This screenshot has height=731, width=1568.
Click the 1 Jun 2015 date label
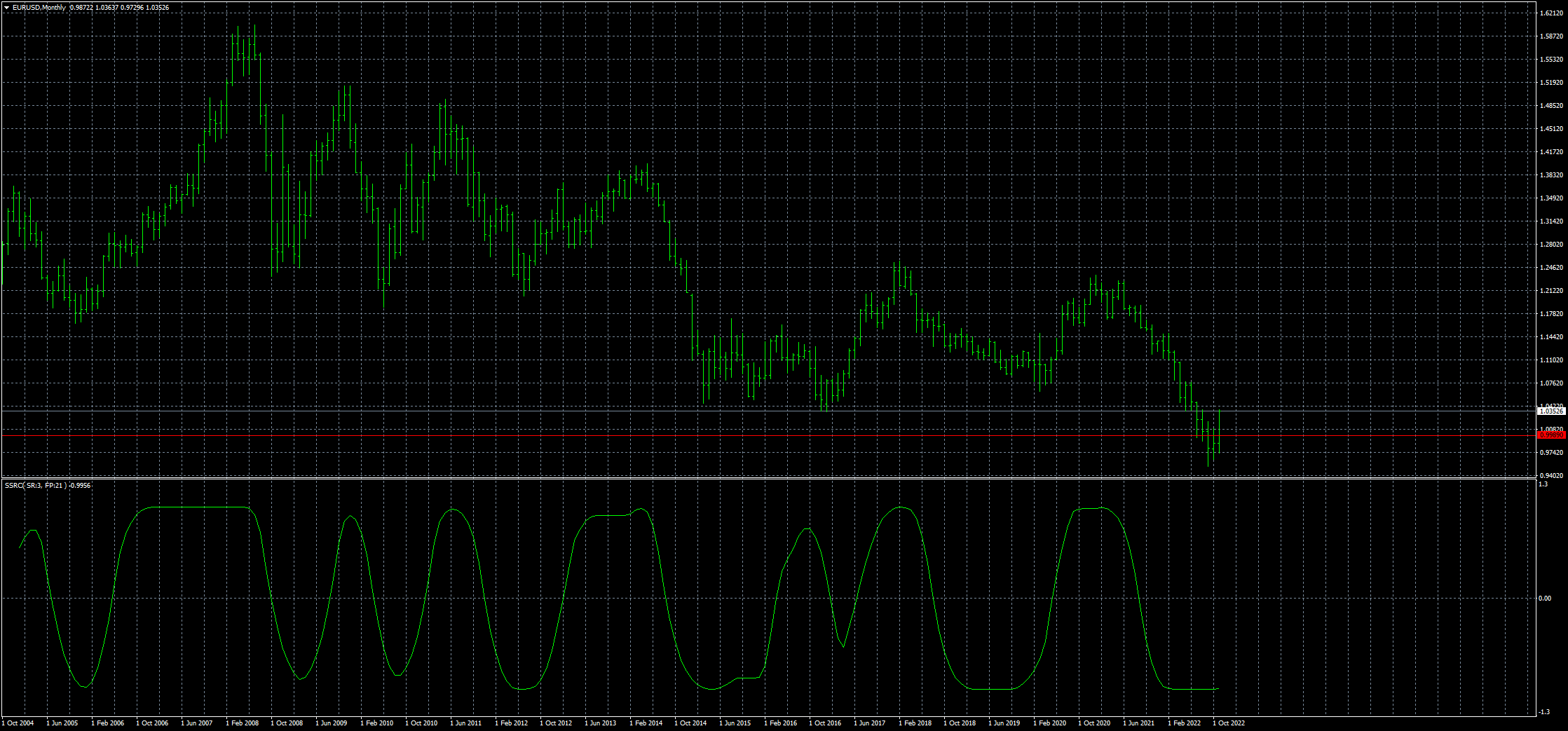735,723
